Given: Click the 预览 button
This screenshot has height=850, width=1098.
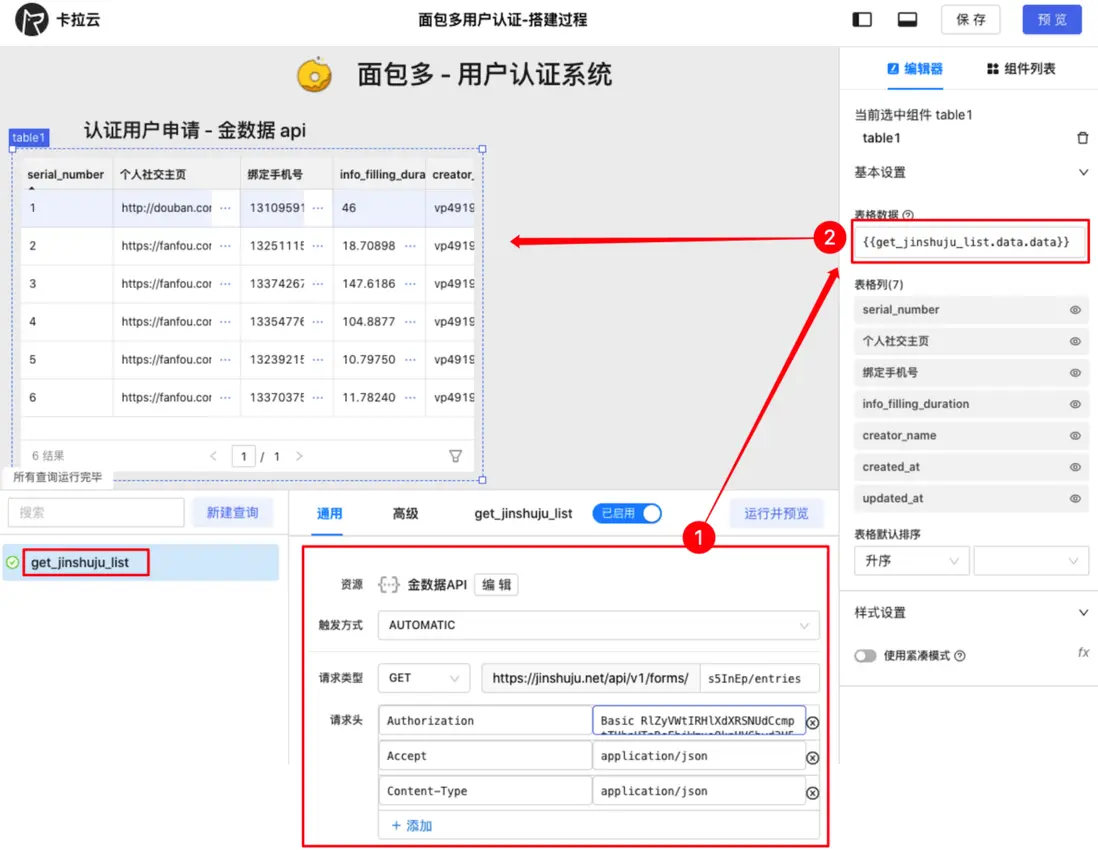Looking at the screenshot, I should click(x=1052, y=20).
